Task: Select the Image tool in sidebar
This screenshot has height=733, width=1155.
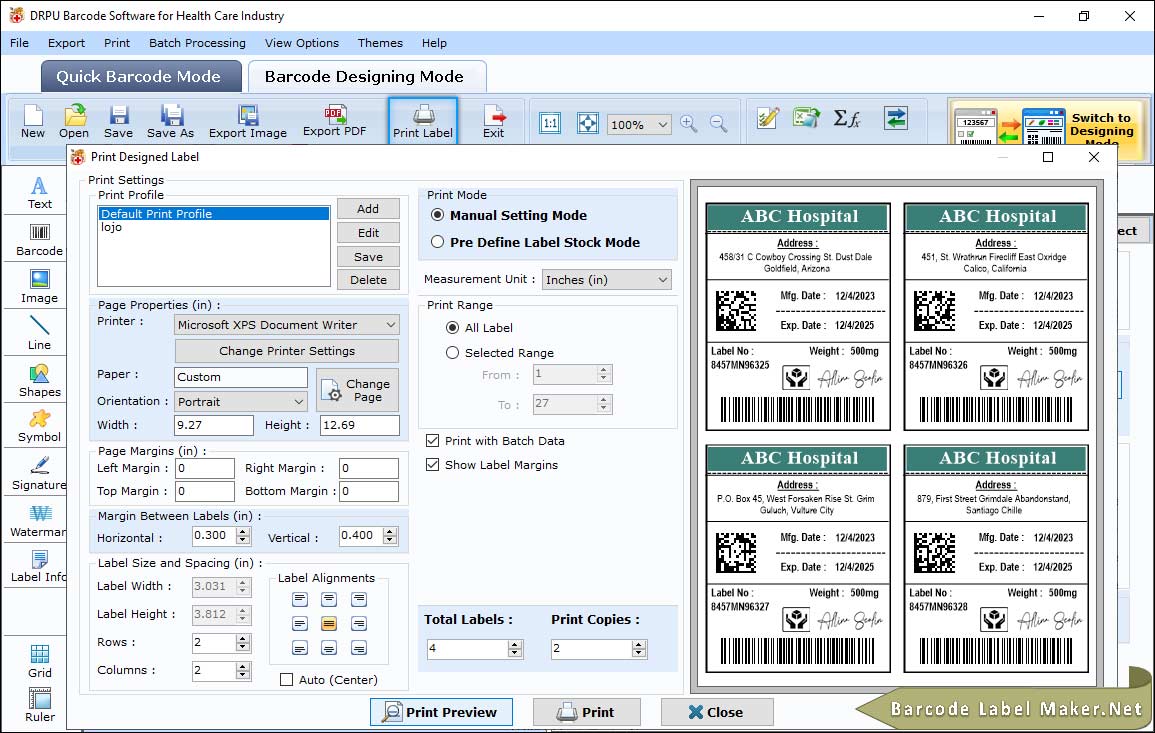Action: pyautogui.click(x=40, y=287)
